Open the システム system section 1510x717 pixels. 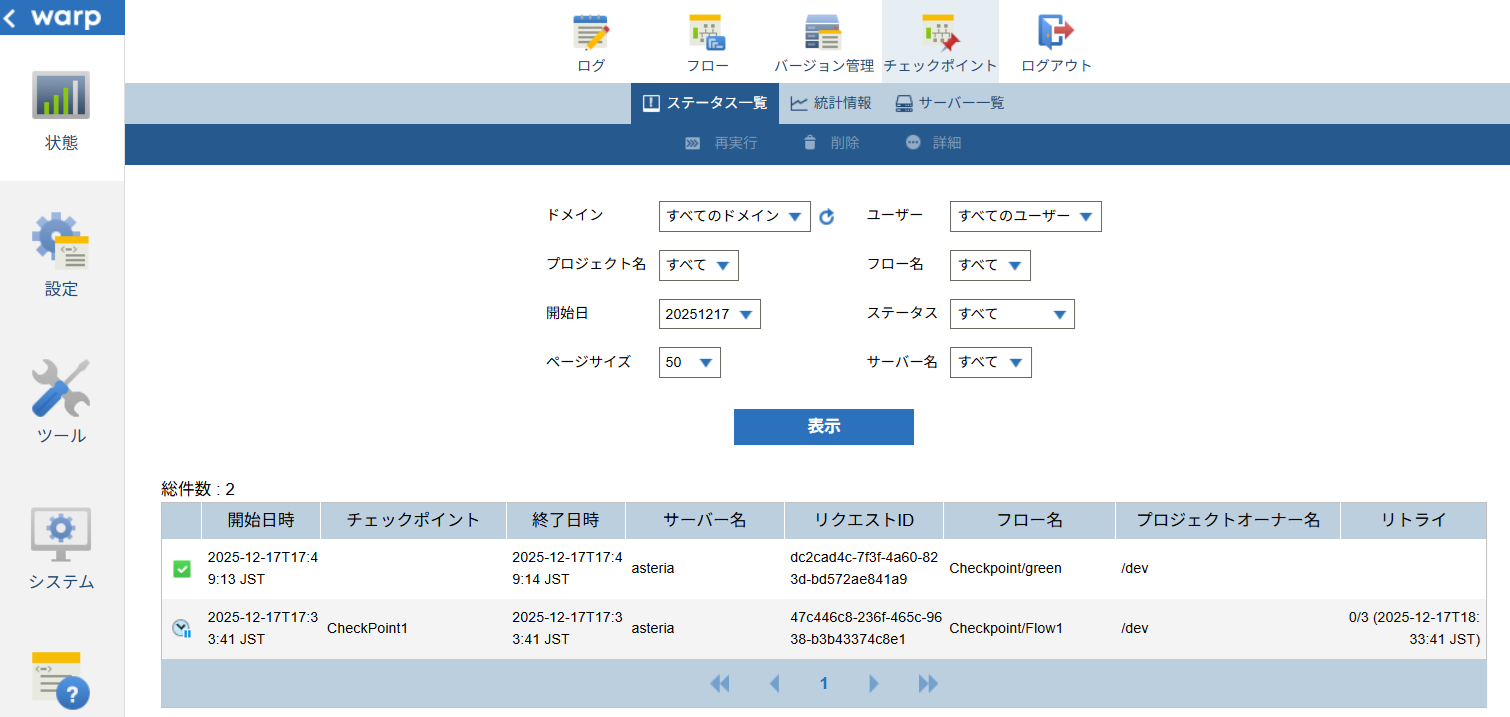pyautogui.click(x=61, y=547)
